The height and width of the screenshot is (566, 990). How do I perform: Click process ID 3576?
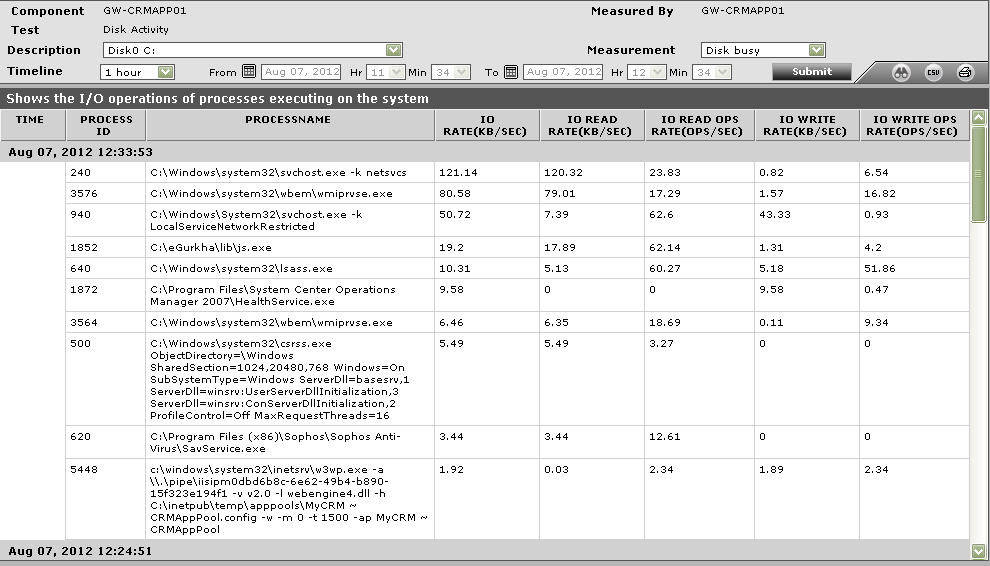84,193
